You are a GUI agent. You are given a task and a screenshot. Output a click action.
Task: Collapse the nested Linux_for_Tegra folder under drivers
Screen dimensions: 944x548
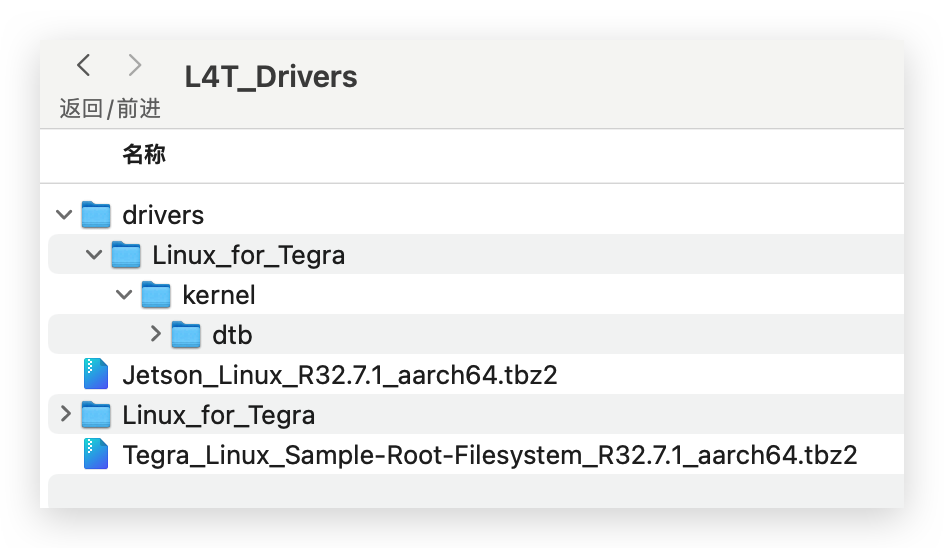click(x=94, y=255)
